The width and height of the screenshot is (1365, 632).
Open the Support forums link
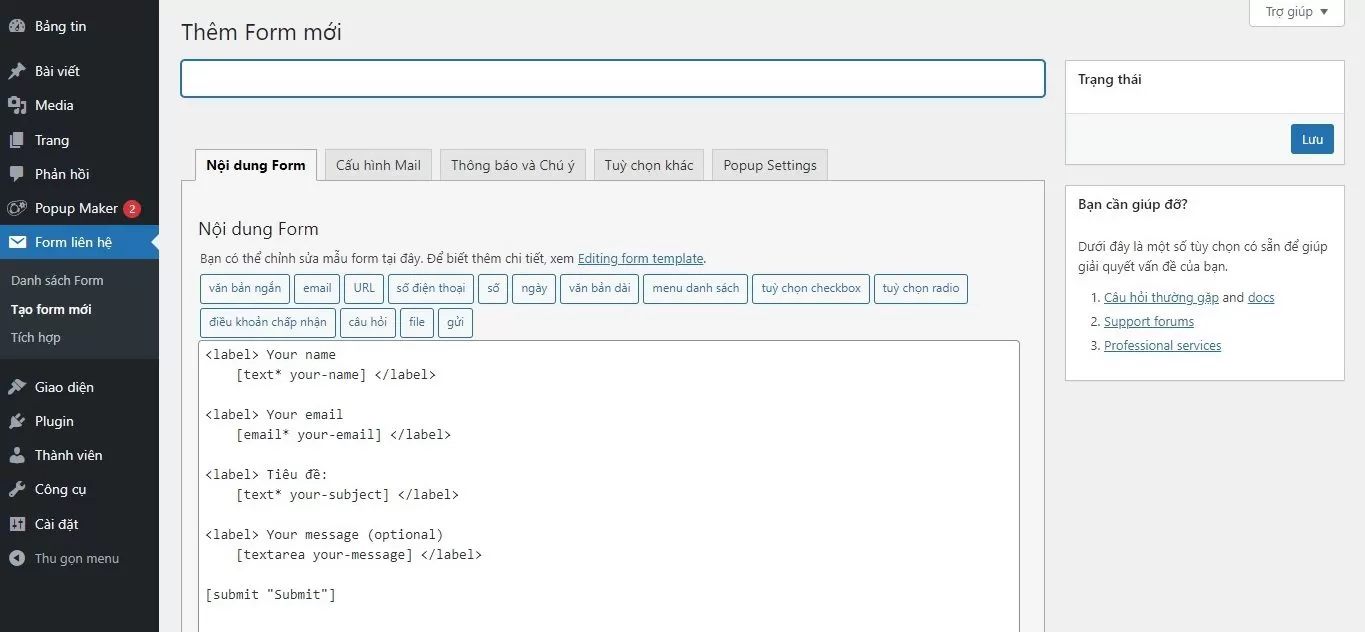click(1149, 321)
